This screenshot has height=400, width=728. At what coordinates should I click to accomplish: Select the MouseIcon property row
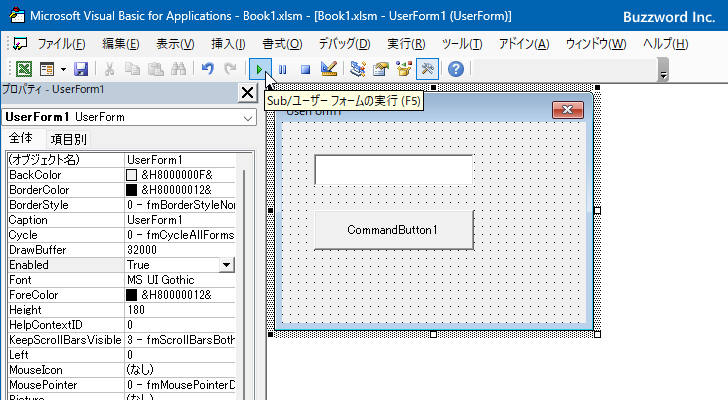[x=122, y=370]
